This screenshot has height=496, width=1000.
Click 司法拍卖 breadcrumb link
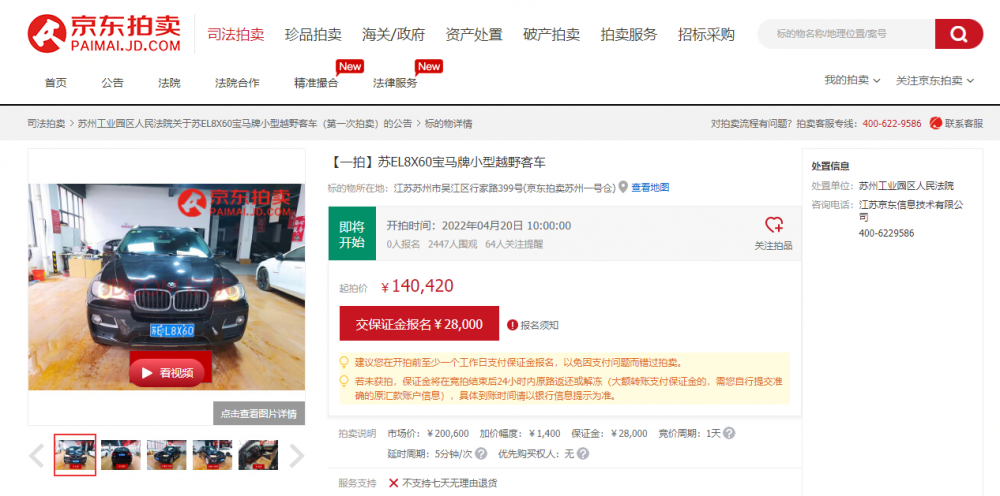[46, 124]
